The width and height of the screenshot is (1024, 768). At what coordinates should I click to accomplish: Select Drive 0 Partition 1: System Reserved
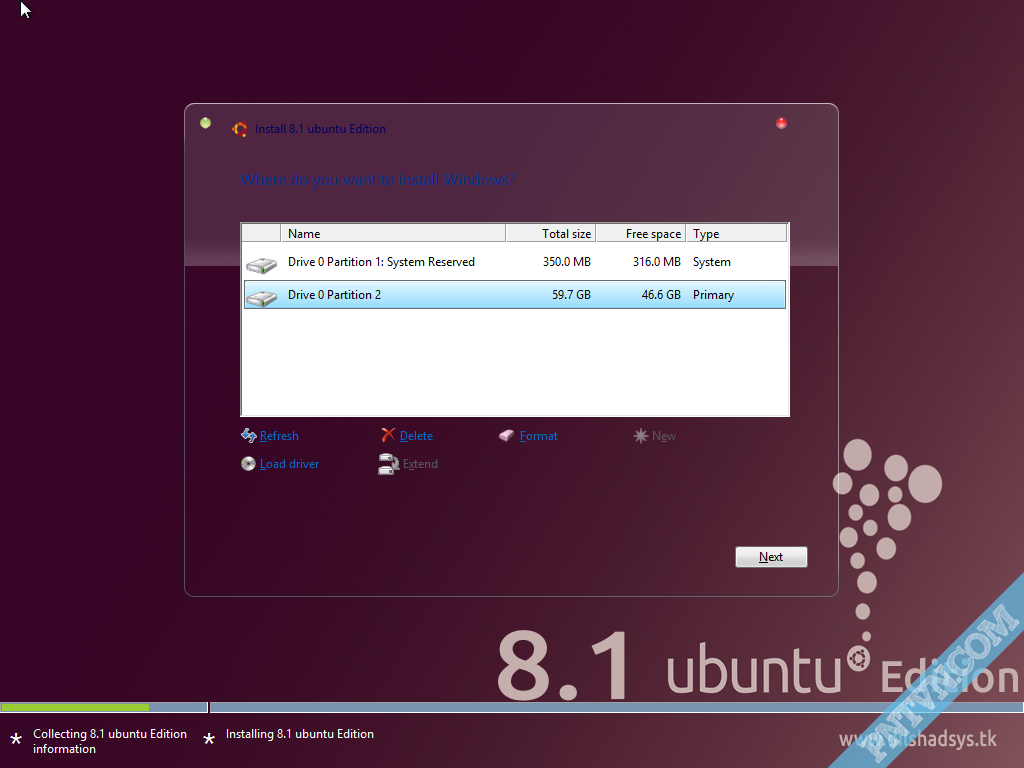pos(515,262)
